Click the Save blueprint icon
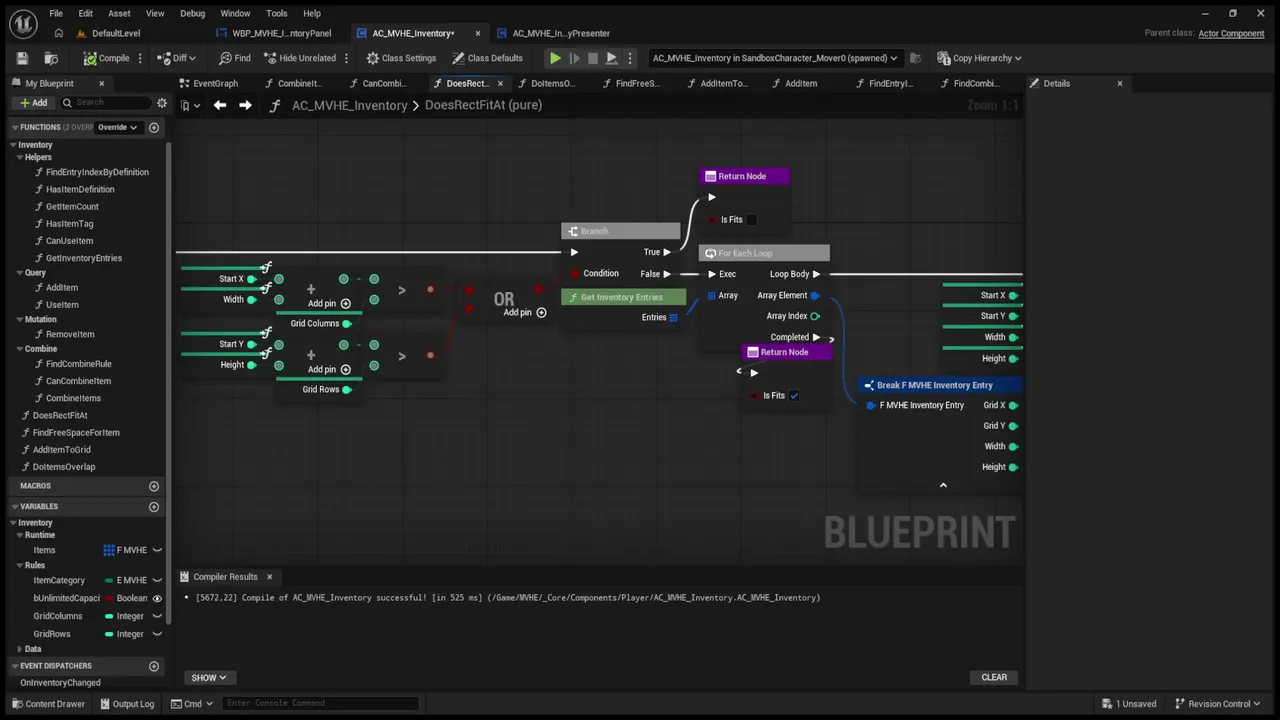The image size is (1280, 720). [23, 58]
